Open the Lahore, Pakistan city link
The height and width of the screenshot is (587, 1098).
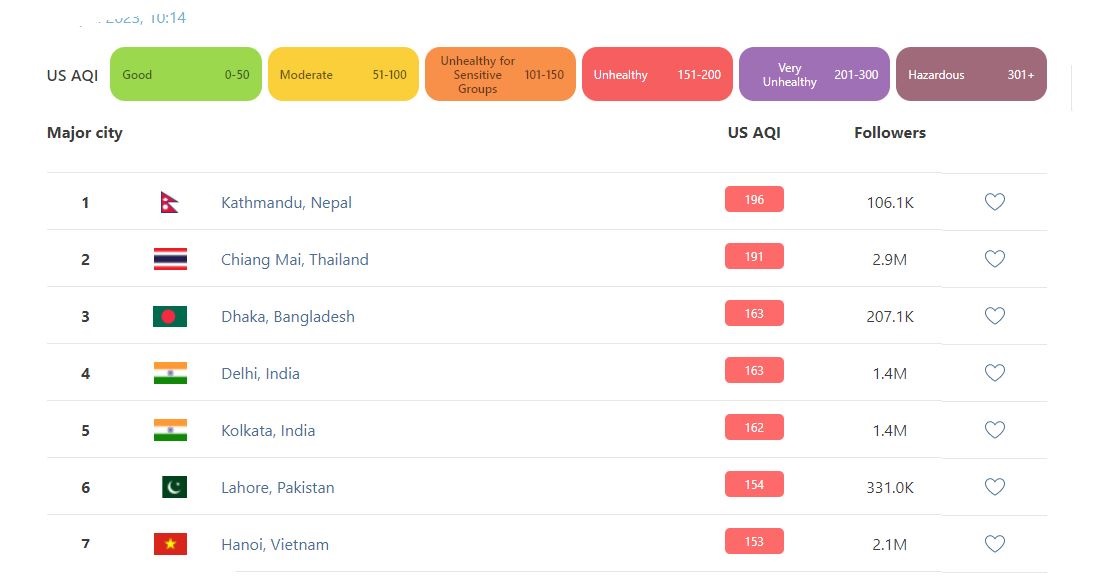click(277, 487)
